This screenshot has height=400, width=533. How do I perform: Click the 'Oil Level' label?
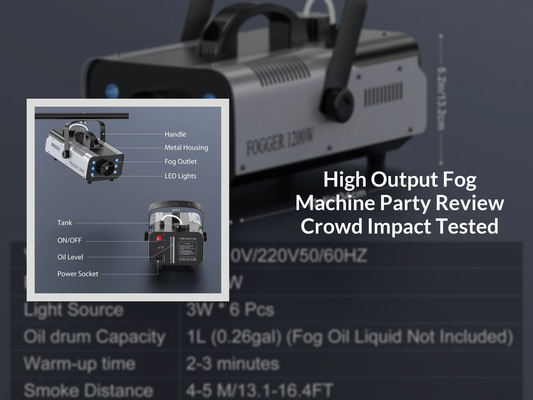70,257
